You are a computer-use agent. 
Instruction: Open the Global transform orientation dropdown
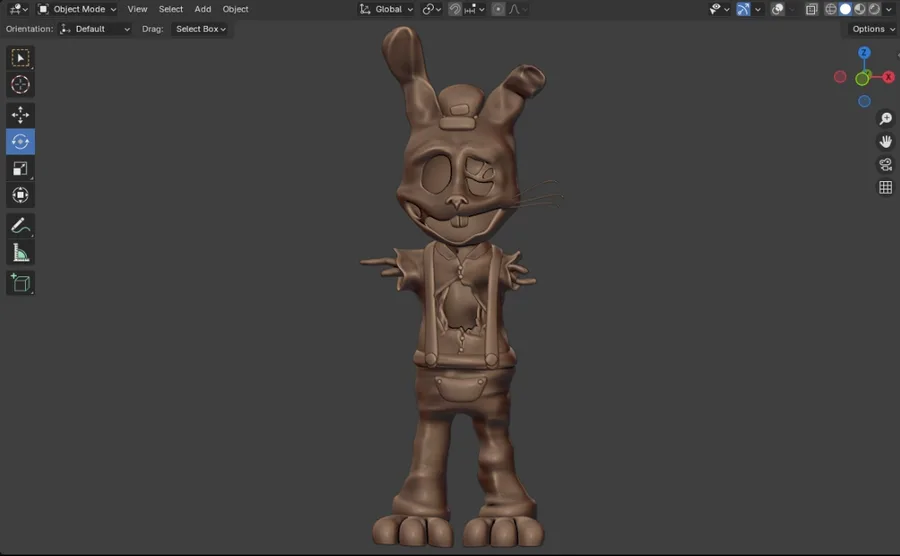coord(386,9)
